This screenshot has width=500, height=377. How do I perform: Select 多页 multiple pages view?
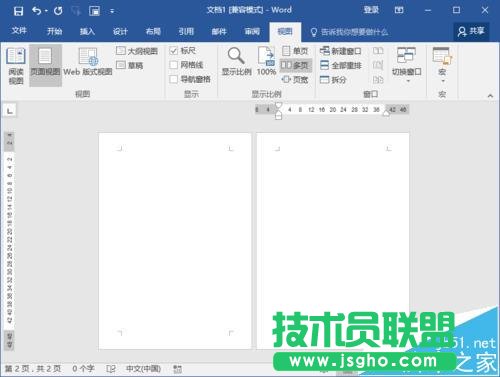pos(295,65)
